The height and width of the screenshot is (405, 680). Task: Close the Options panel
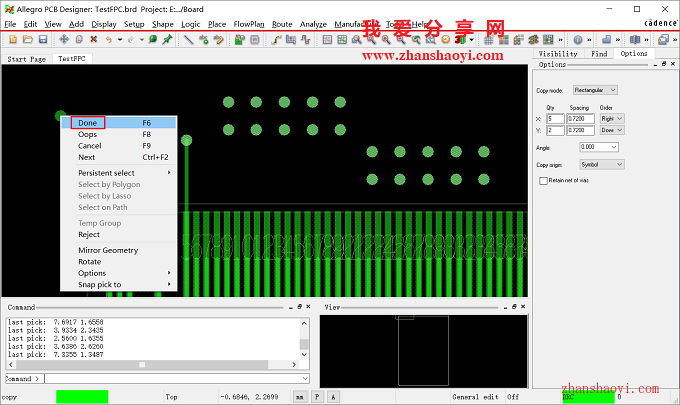click(673, 64)
